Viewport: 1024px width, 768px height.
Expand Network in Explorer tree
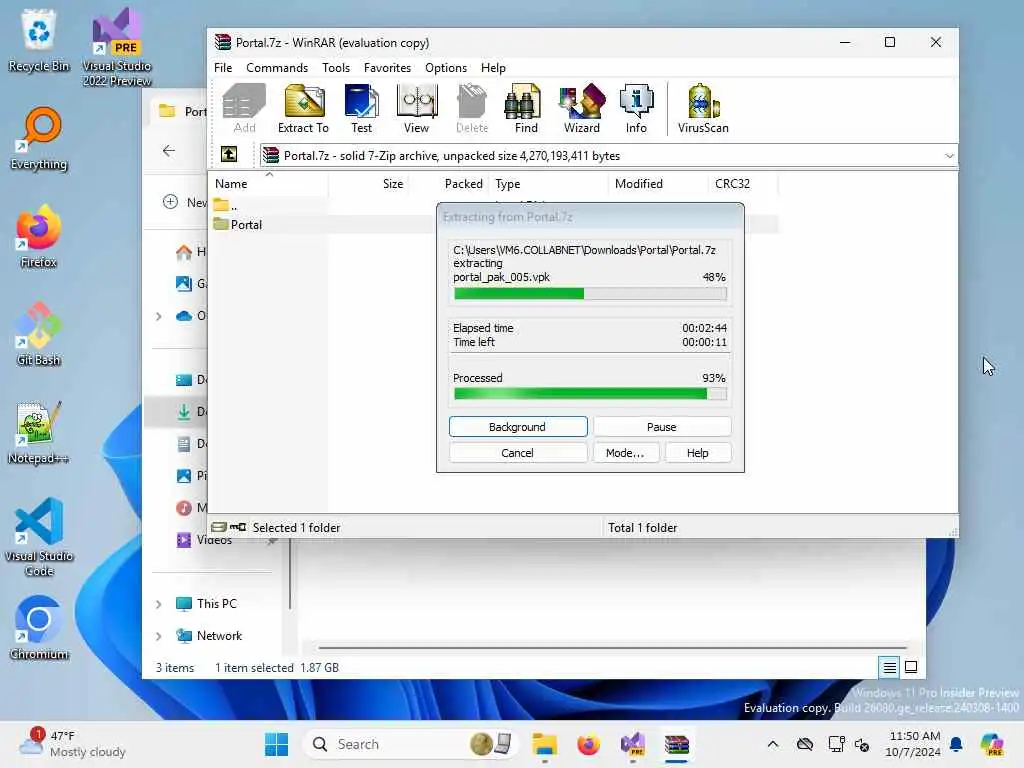coord(159,636)
